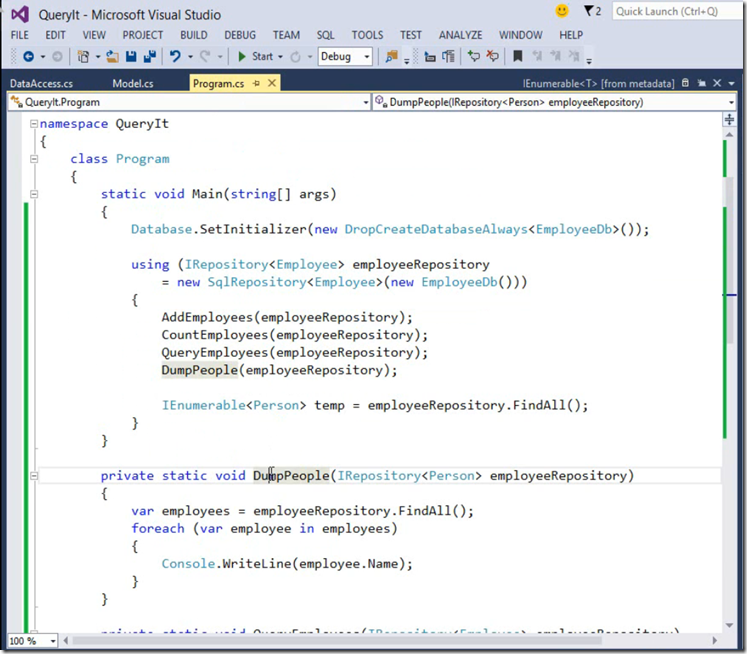Open the TEST menu

coord(411,35)
